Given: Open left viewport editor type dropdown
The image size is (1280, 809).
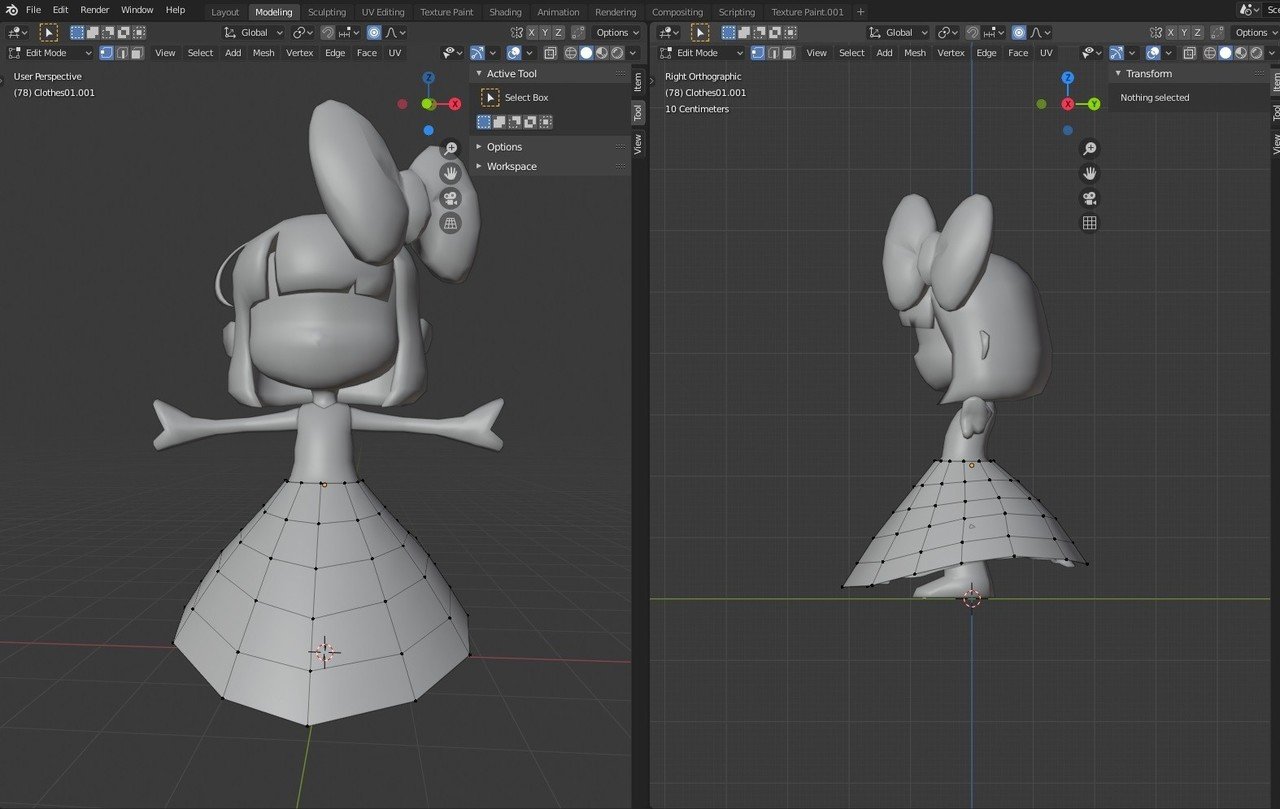Looking at the screenshot, I should tap(17, 33).
